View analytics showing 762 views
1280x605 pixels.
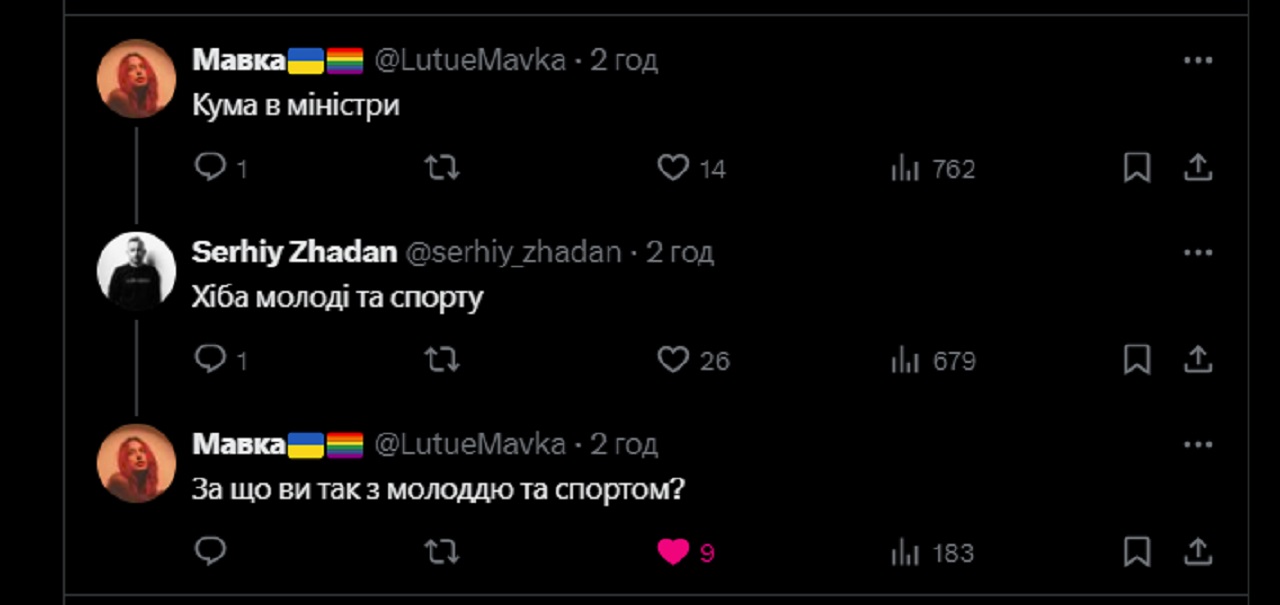[905, 169]
